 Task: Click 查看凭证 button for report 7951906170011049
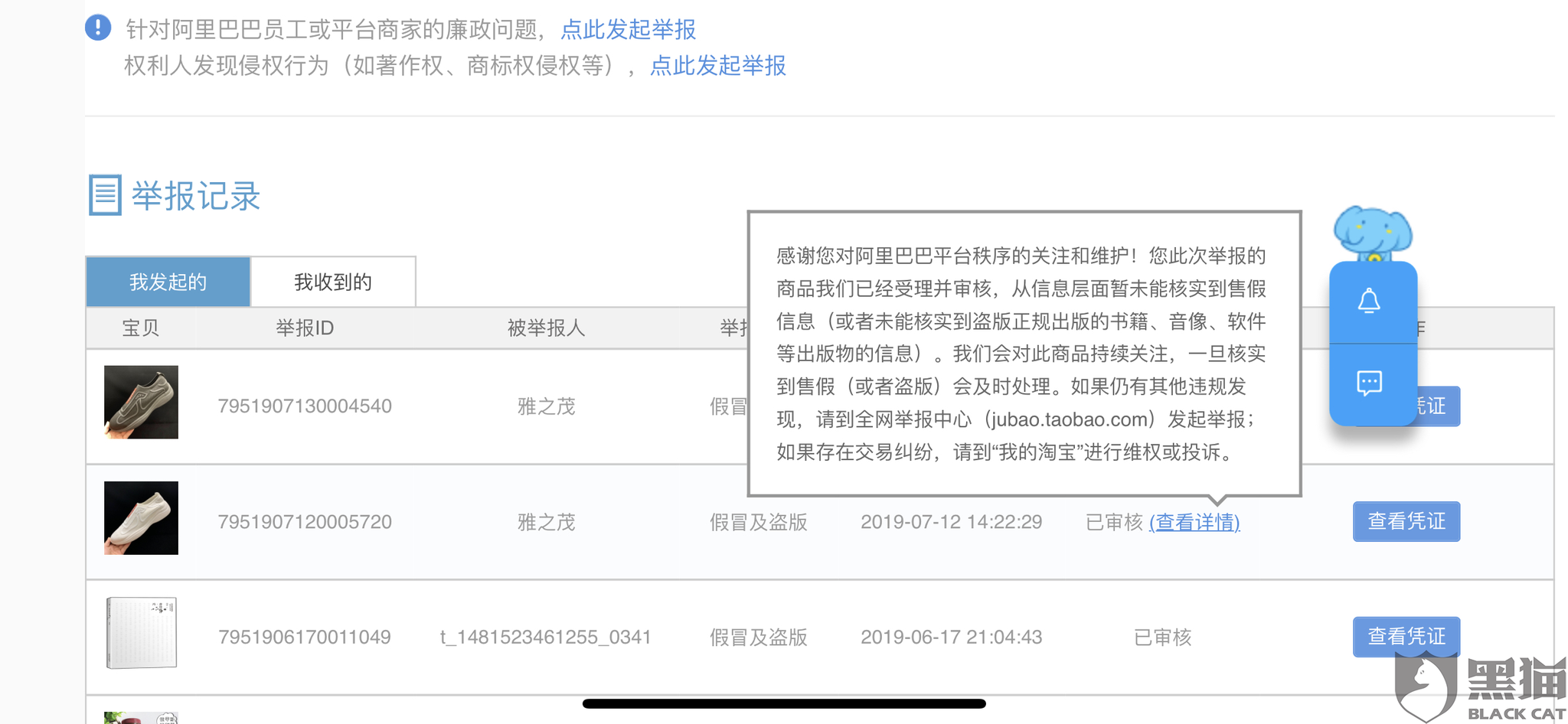1406,636
